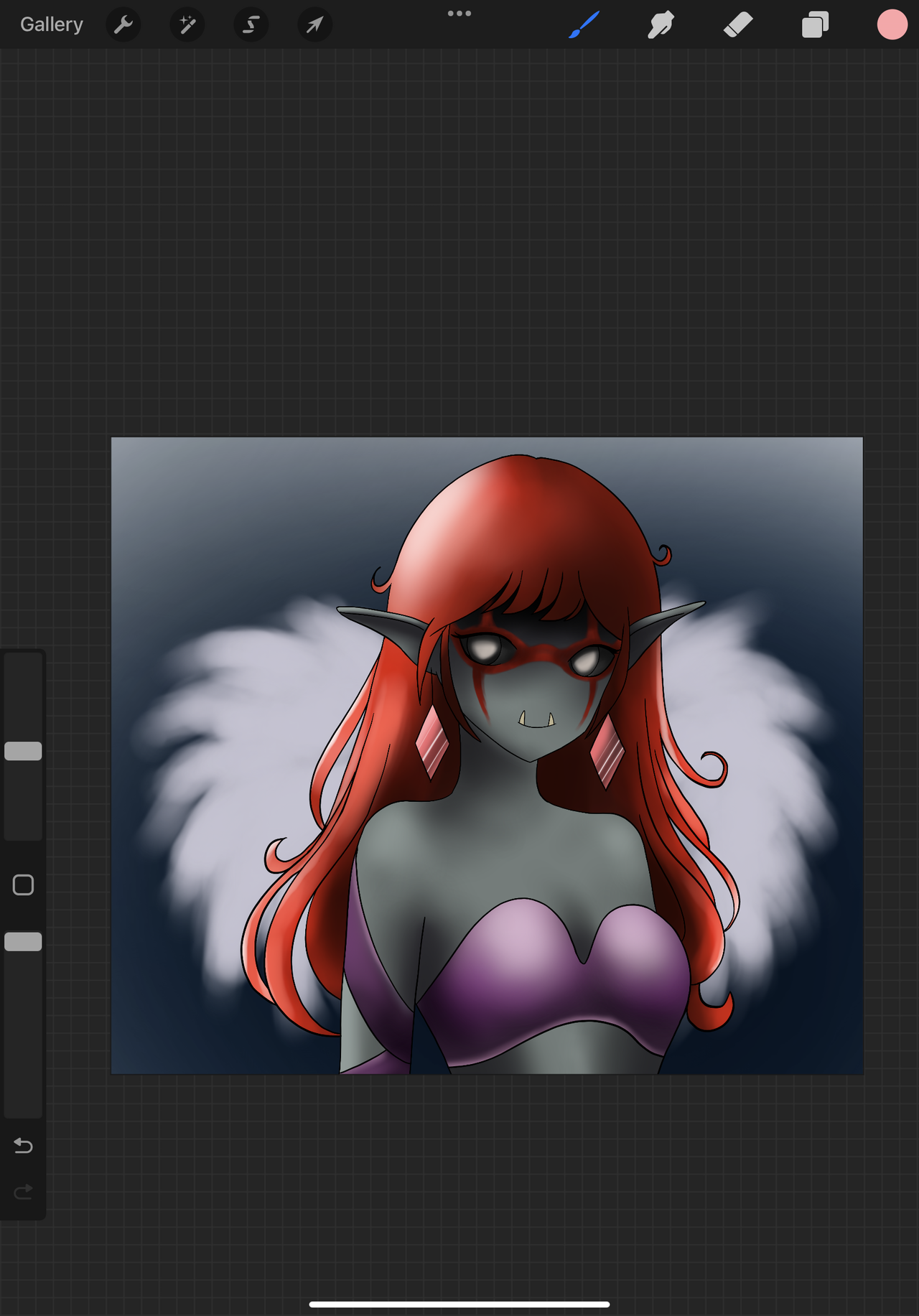The image size is (919, 1316).
Task: Tap the iPad home indicator bar
Action: 459,1304
